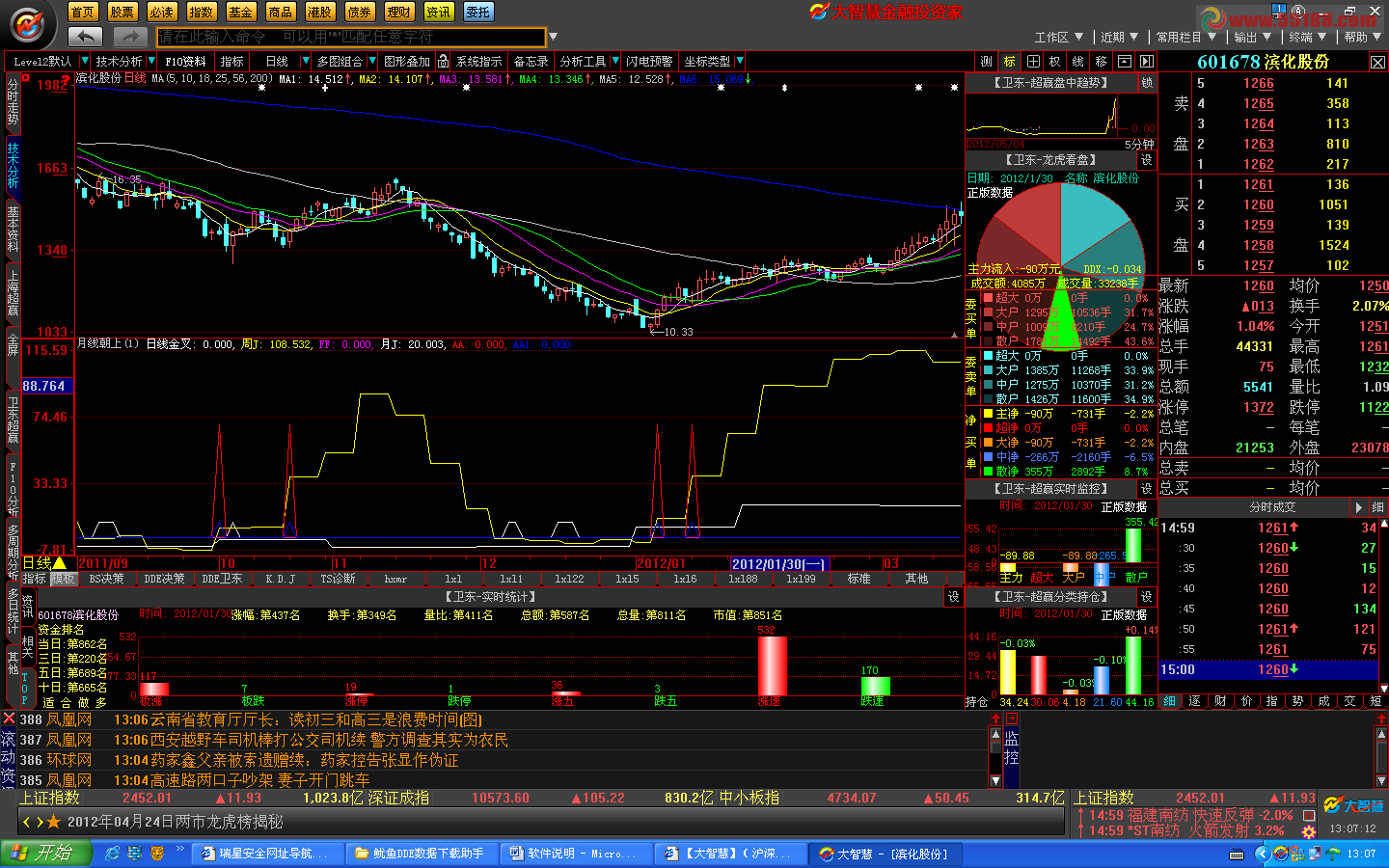Select the K.D.J indicator tab
This screenshot has height=868, width=1389.
tap(281, 579)
